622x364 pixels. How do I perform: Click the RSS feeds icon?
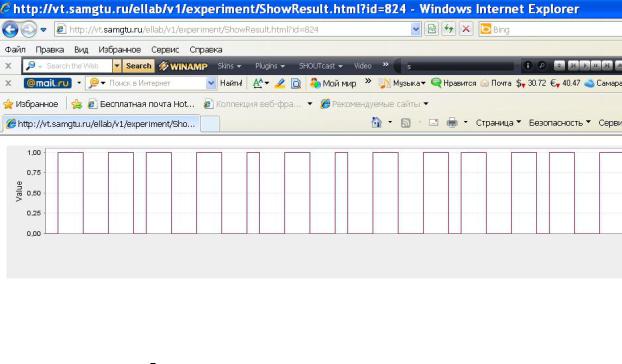405,123
